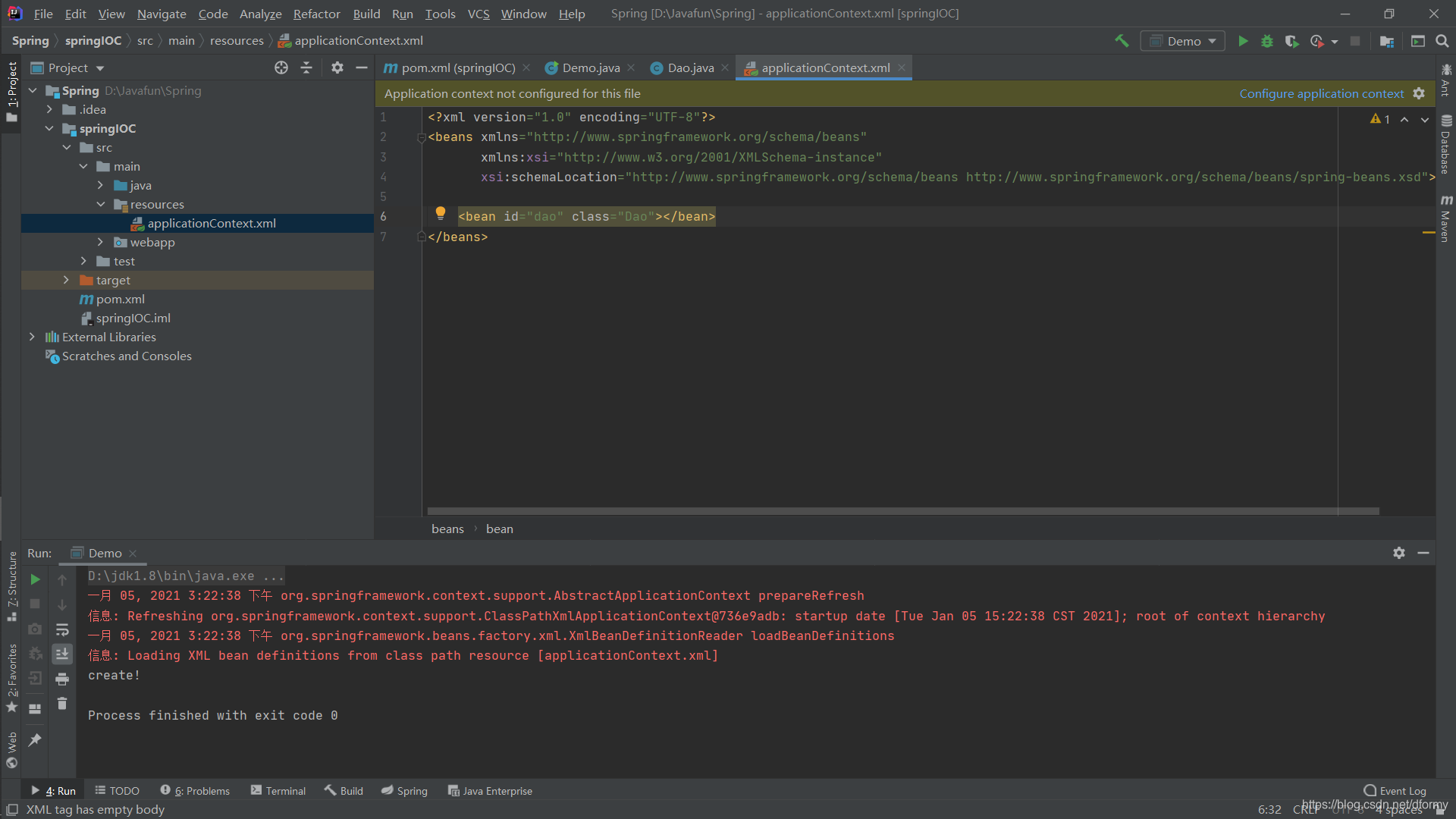Click the Run button to execute Demo
The height and width of the screenshot is (819, 1456).
pyautogui.click(x=1242, y=41)
